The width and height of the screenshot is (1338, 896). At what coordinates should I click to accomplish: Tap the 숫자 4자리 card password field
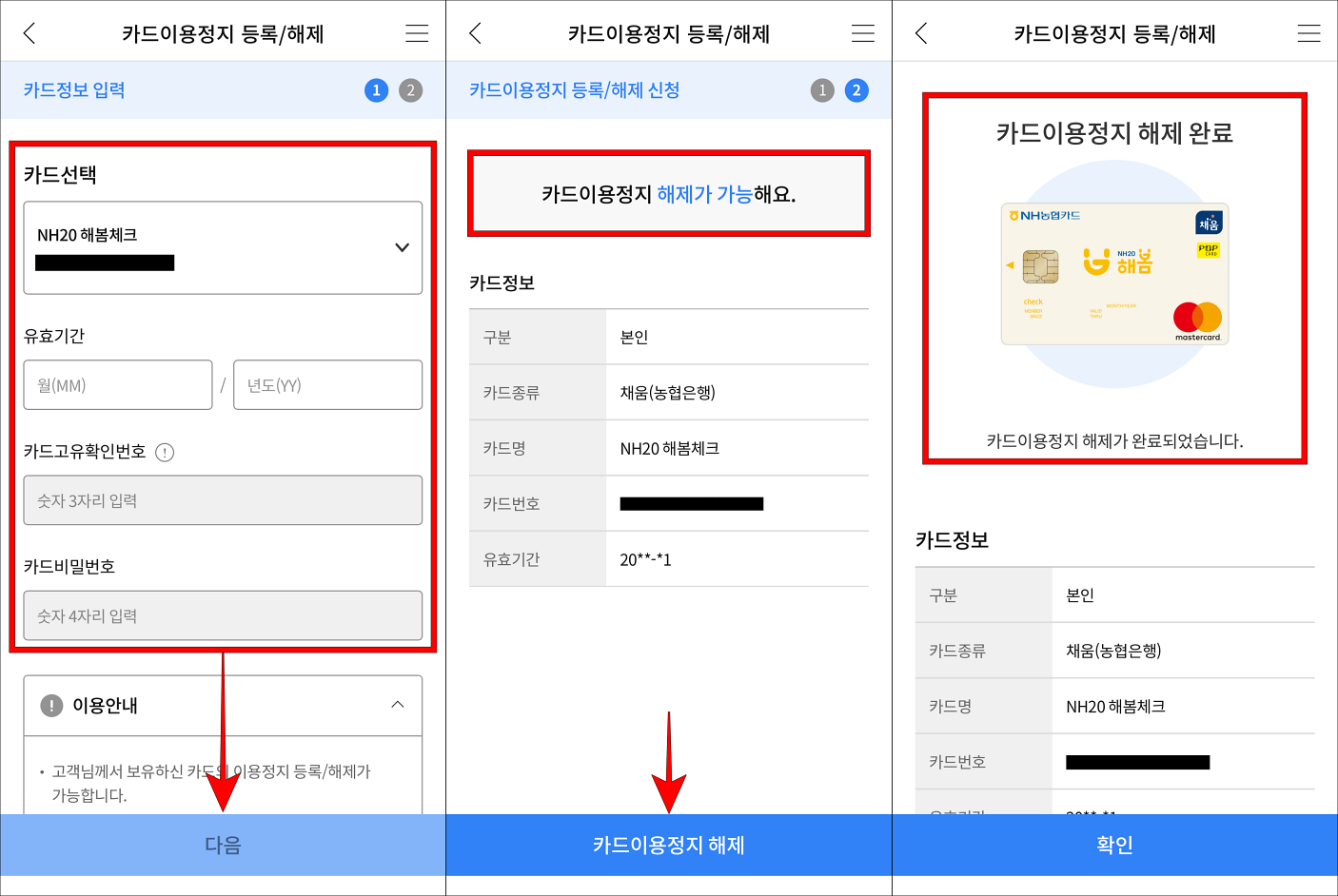click(x=222, y=615)
